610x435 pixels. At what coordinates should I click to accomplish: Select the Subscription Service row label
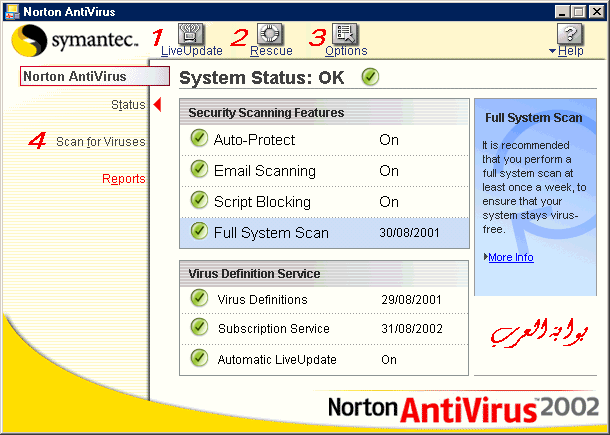273,329
